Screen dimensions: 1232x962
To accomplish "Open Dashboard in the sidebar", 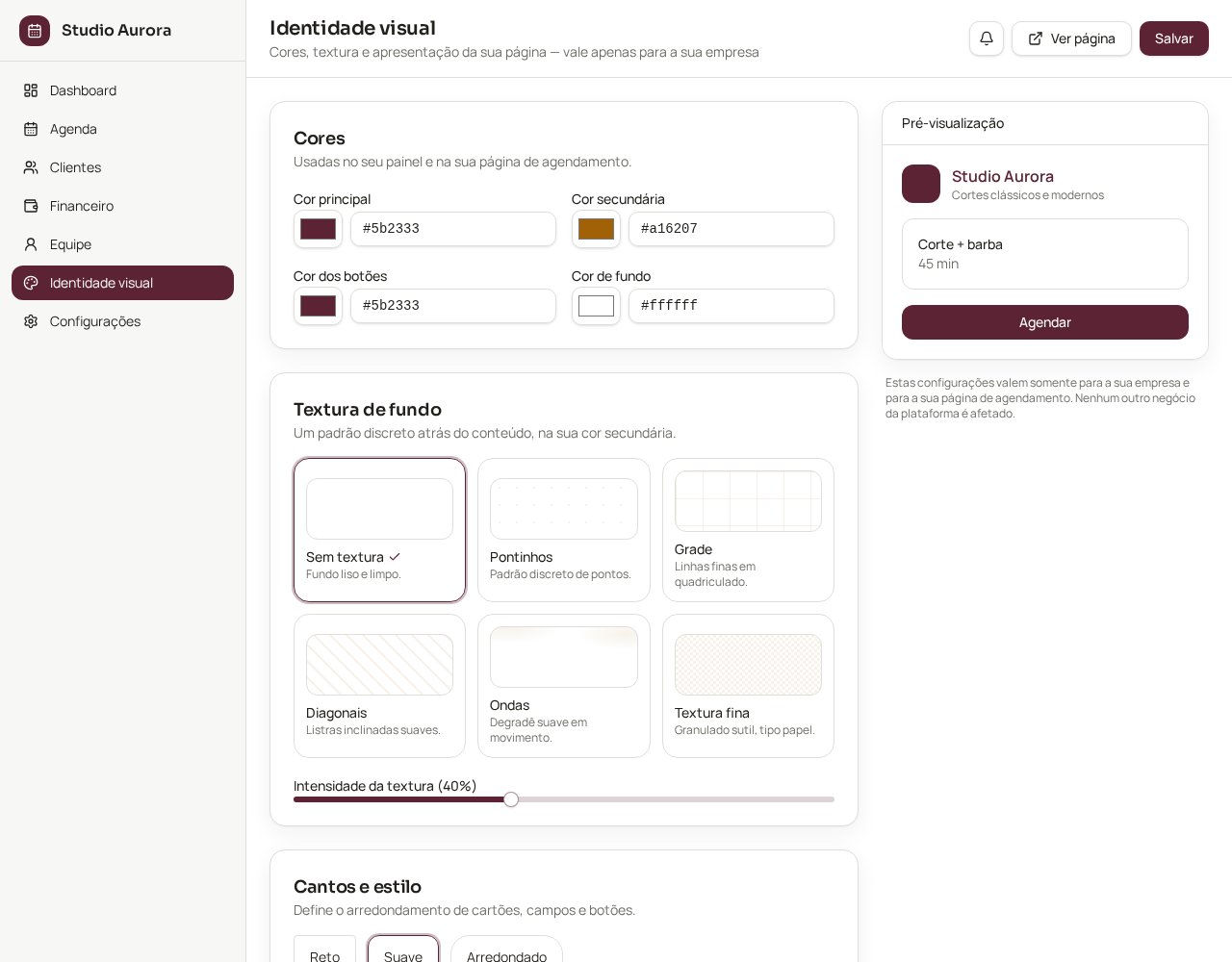I will pos(122,90).
